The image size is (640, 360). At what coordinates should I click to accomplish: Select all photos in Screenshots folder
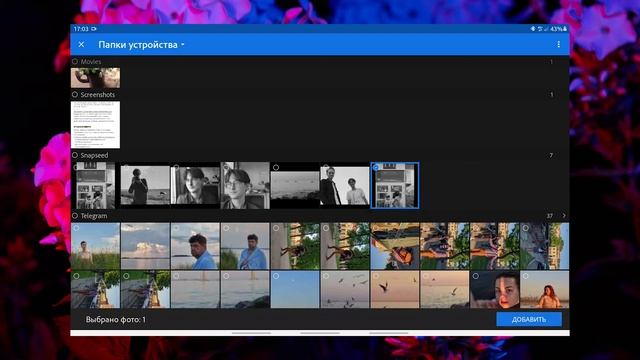[x=75, y=94]
